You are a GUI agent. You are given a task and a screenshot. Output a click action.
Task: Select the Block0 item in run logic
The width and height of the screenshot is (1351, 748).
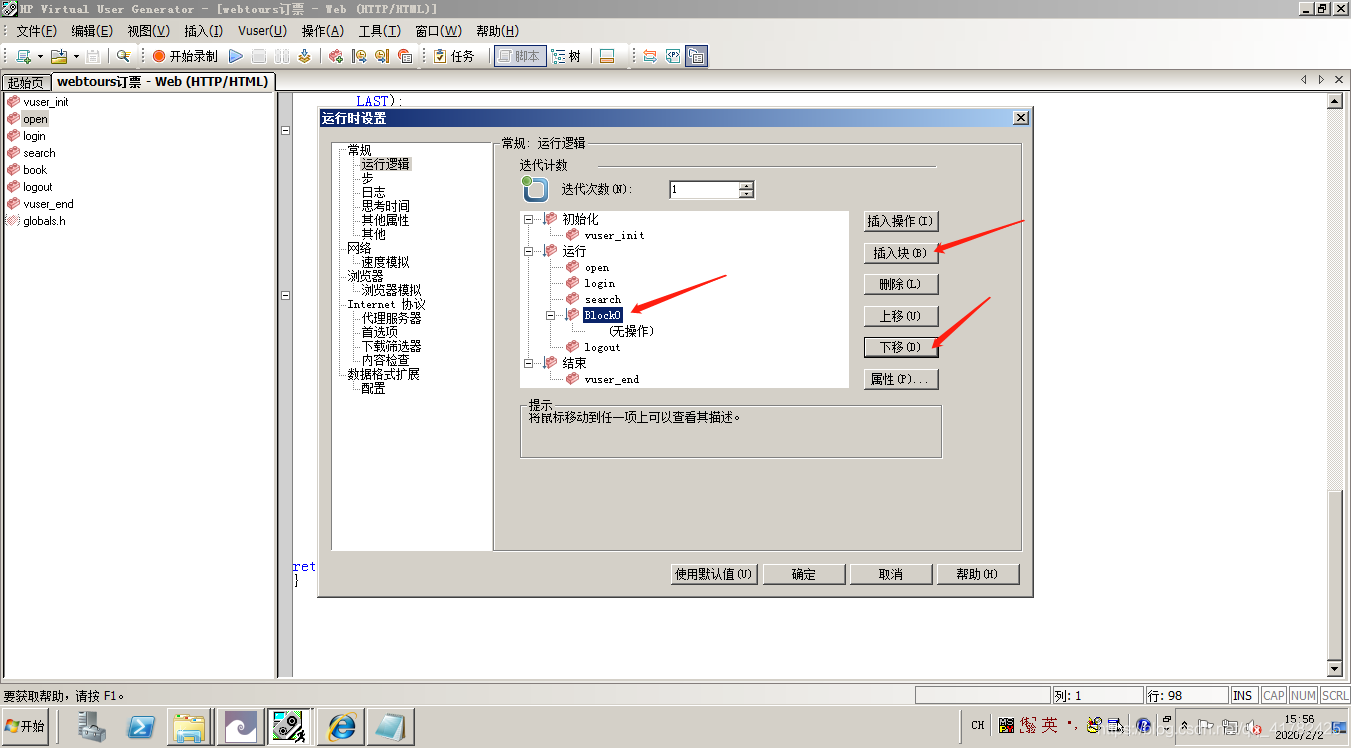coord(603,315)
